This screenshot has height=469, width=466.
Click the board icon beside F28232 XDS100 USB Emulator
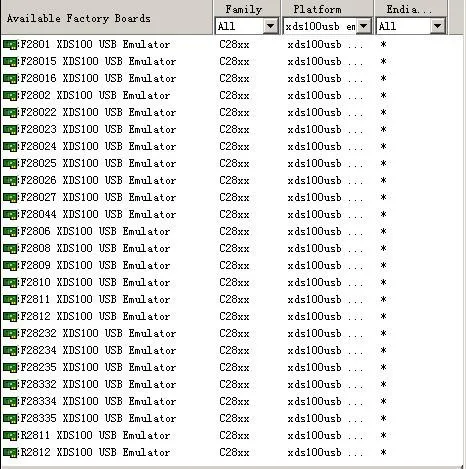[x=10, y=334]
